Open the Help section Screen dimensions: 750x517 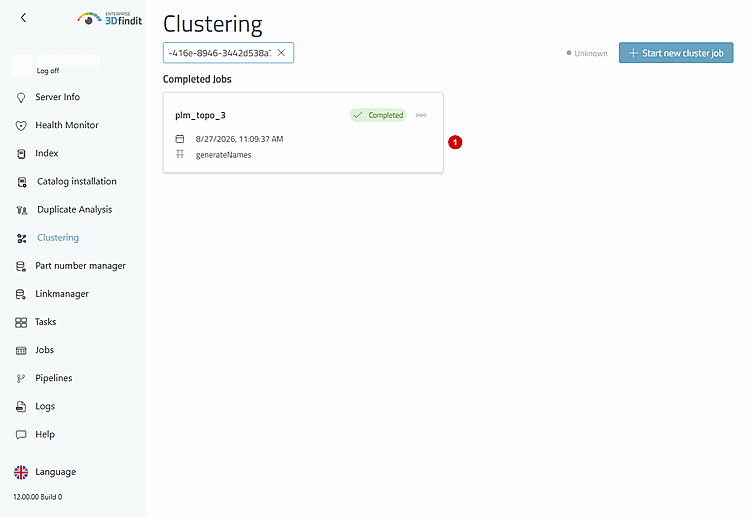(x=45, y=435)
